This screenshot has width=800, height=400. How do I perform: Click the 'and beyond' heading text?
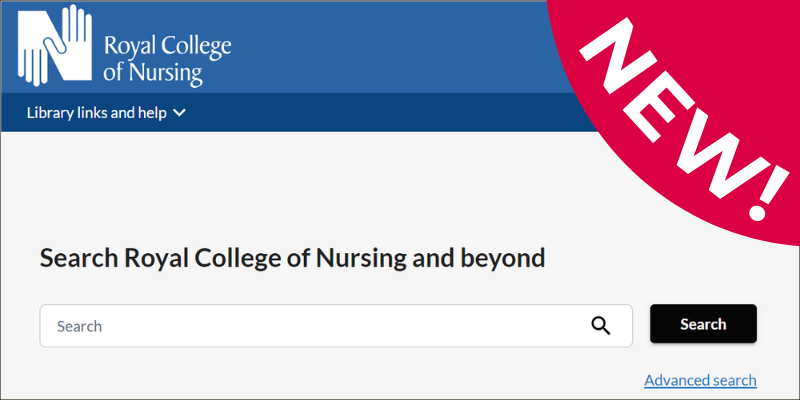[490, 258]
